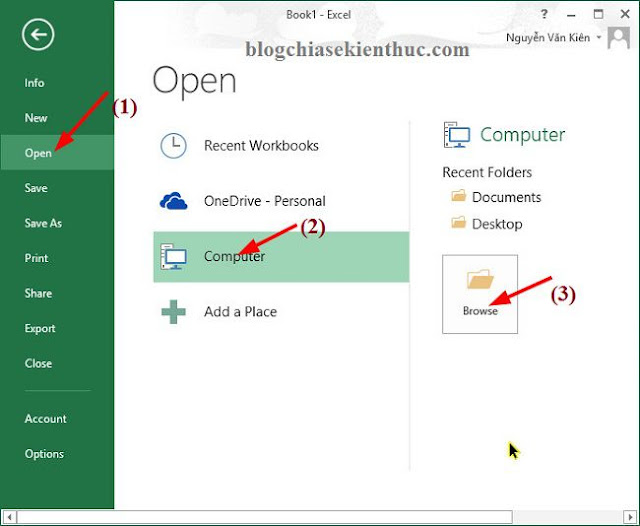Image resolution: width=640 pixels, height=526 pixels.
Task: Click the OneDrive cloud icon
Action: tap(173, 201)
